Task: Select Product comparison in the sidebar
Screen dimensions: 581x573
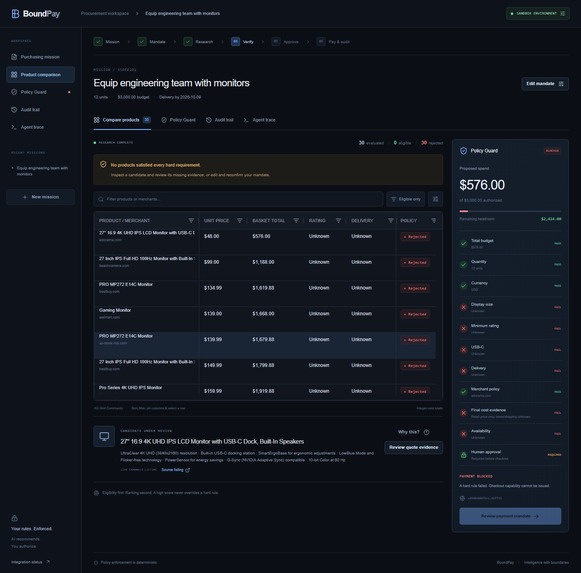Action: [x=40, y=74]
